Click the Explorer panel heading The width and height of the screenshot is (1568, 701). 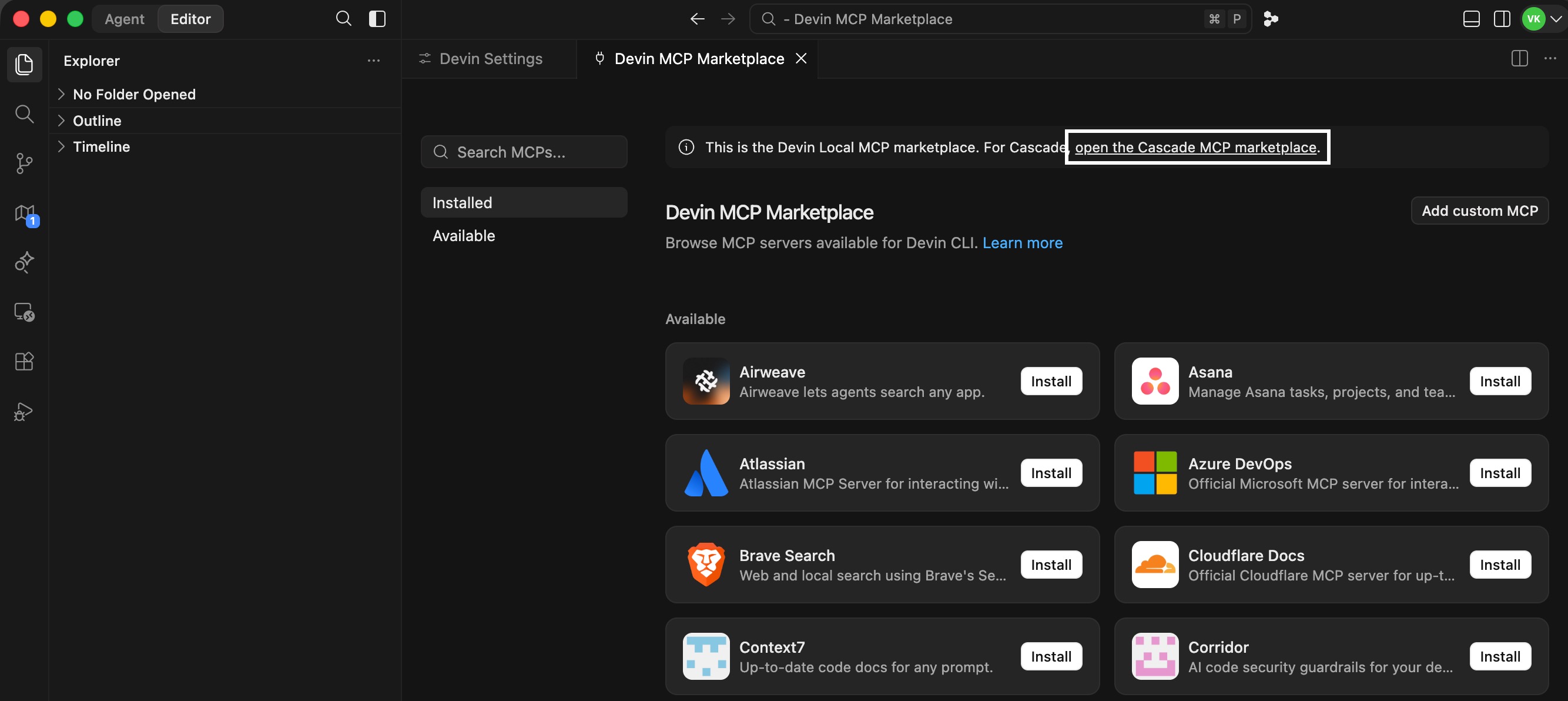point(91,61)
